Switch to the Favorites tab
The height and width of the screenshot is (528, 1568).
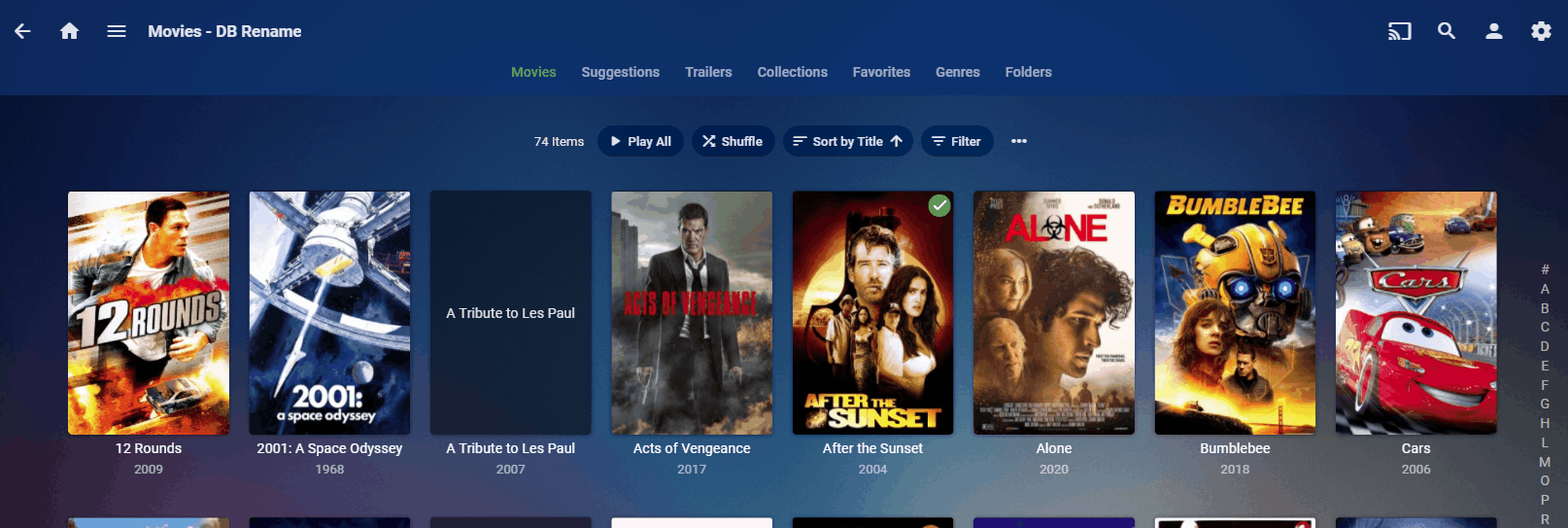point(881,72)
